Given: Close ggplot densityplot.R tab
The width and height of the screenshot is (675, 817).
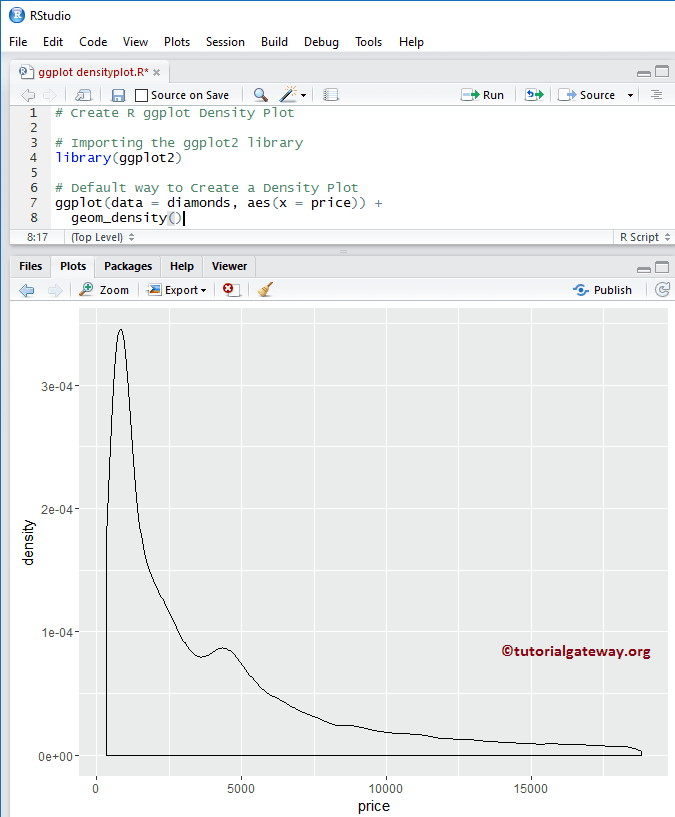Looking at the screenshot, I should (x=156, y=72).
